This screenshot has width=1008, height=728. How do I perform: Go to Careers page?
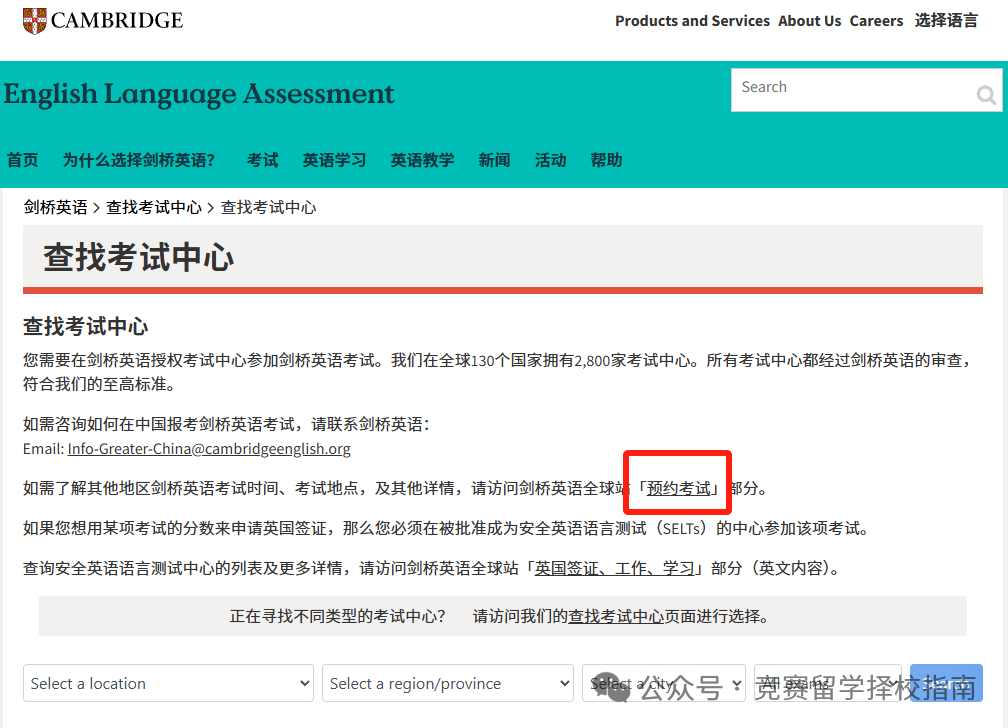tap(876, 21)
